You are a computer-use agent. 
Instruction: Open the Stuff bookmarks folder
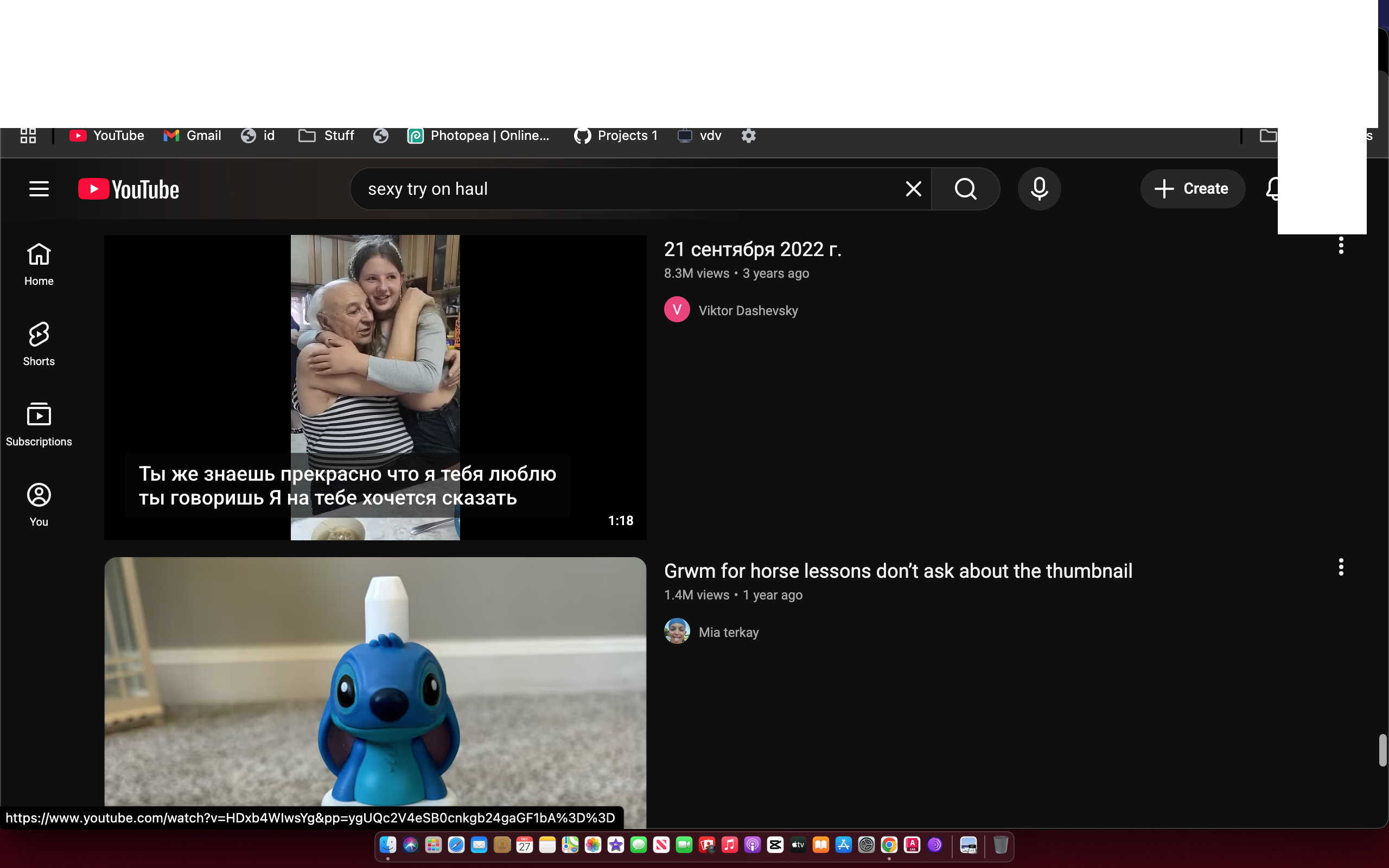click(327, 136)
